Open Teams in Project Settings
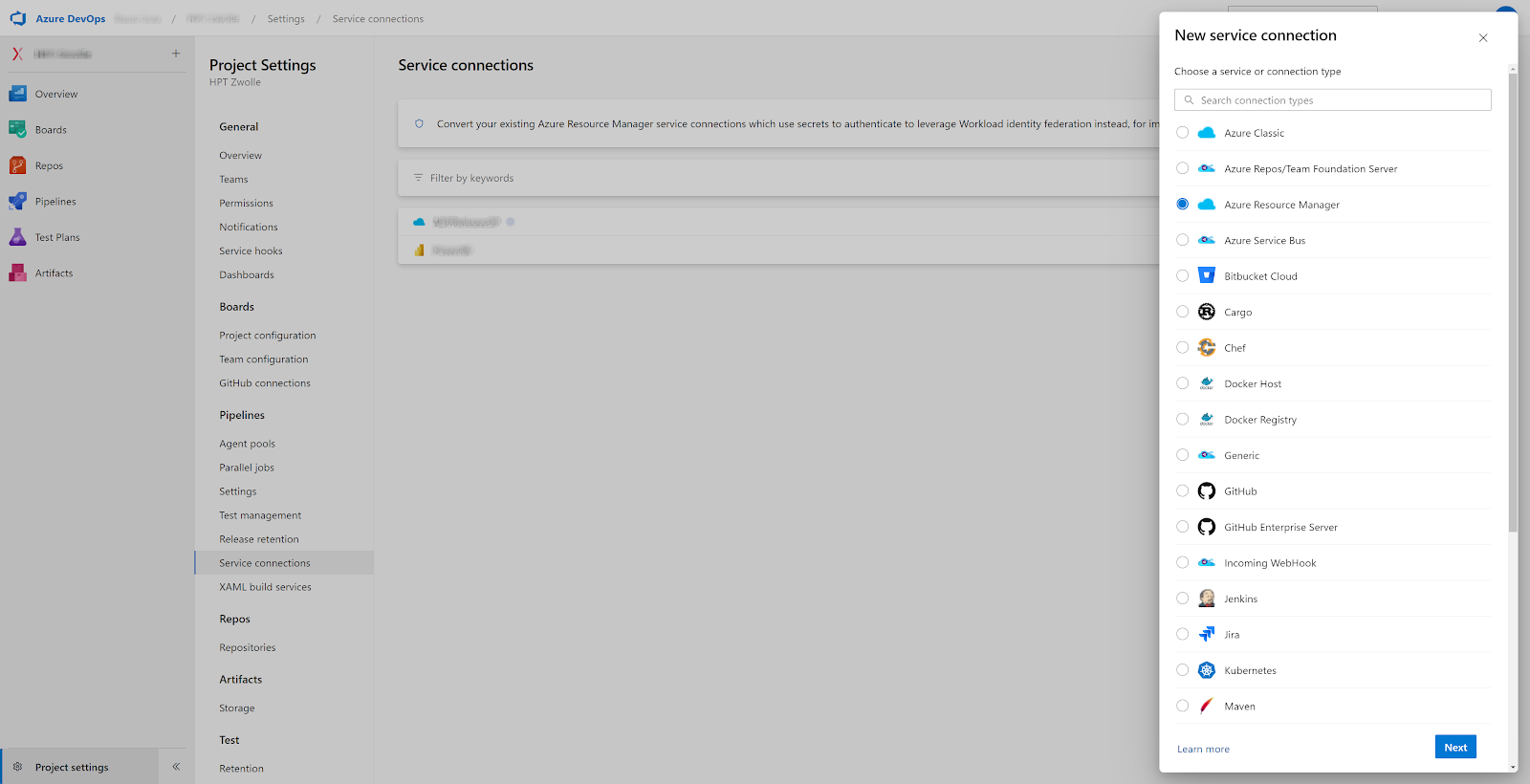The width and height of the screenshot is (1530, 784). point(233,179)
